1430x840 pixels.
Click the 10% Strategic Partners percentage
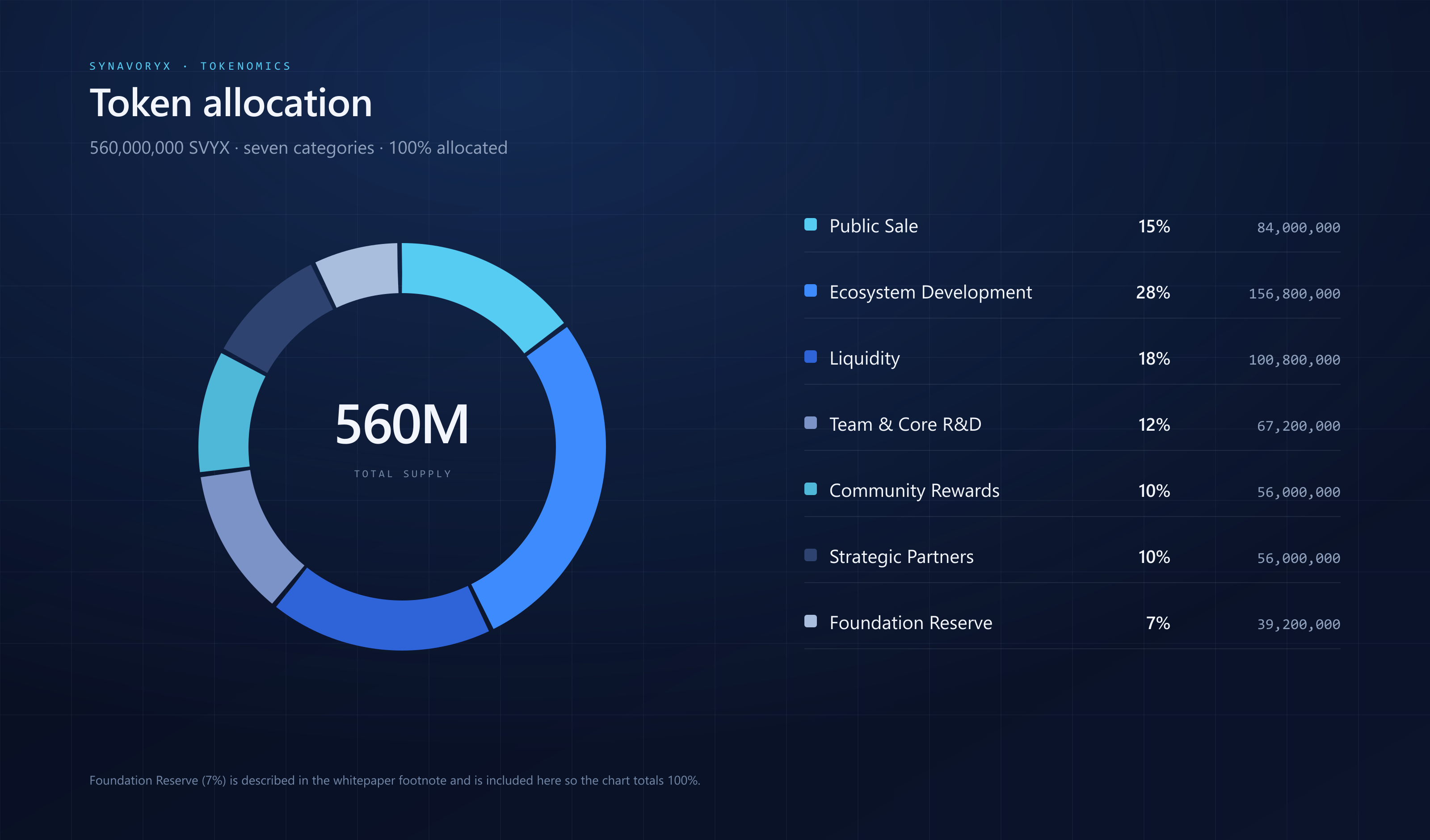point(1154,557)
